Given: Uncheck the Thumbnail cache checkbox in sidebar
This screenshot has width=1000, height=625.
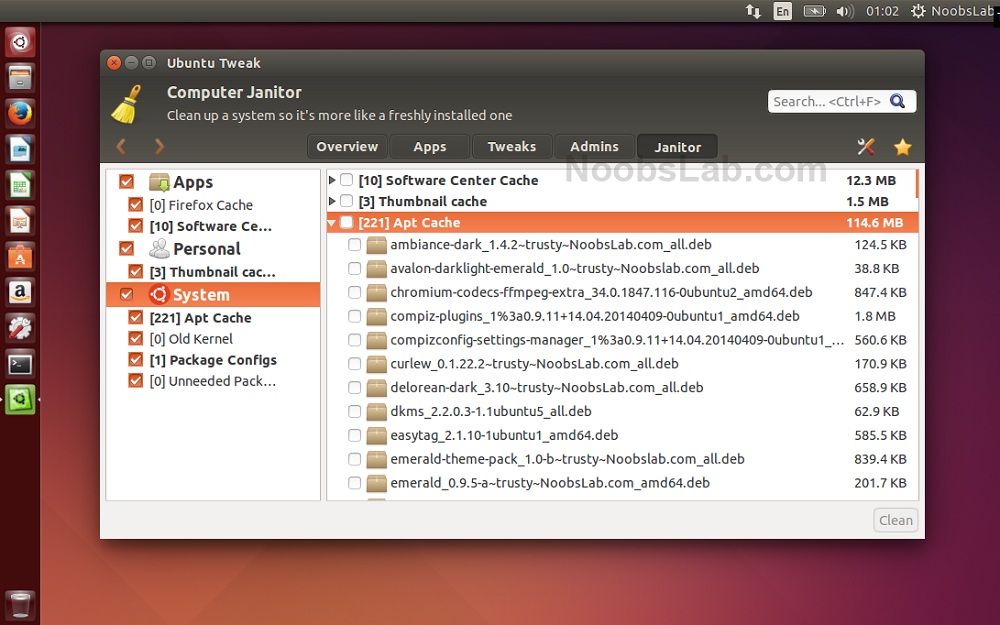Looking at the screenshot, I should point(135,272).
